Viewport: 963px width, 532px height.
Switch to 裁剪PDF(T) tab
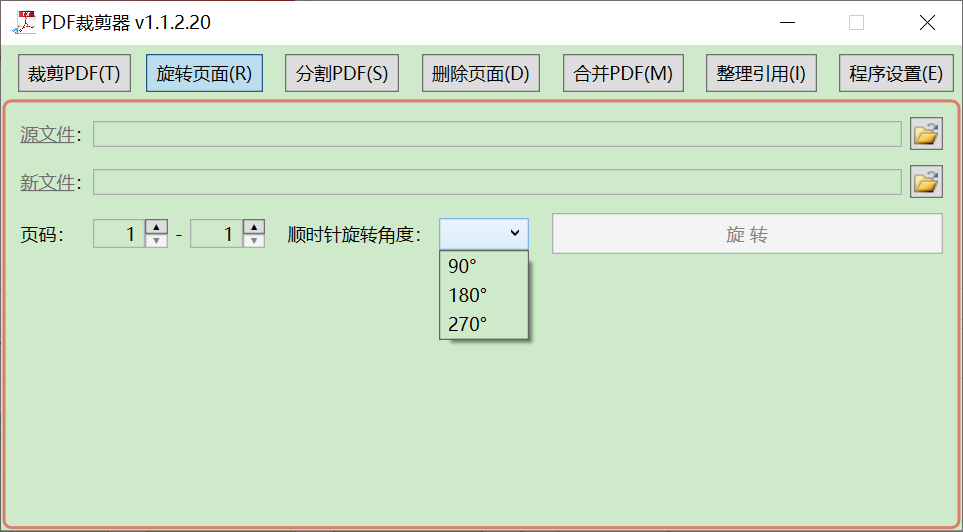(74, 73)
